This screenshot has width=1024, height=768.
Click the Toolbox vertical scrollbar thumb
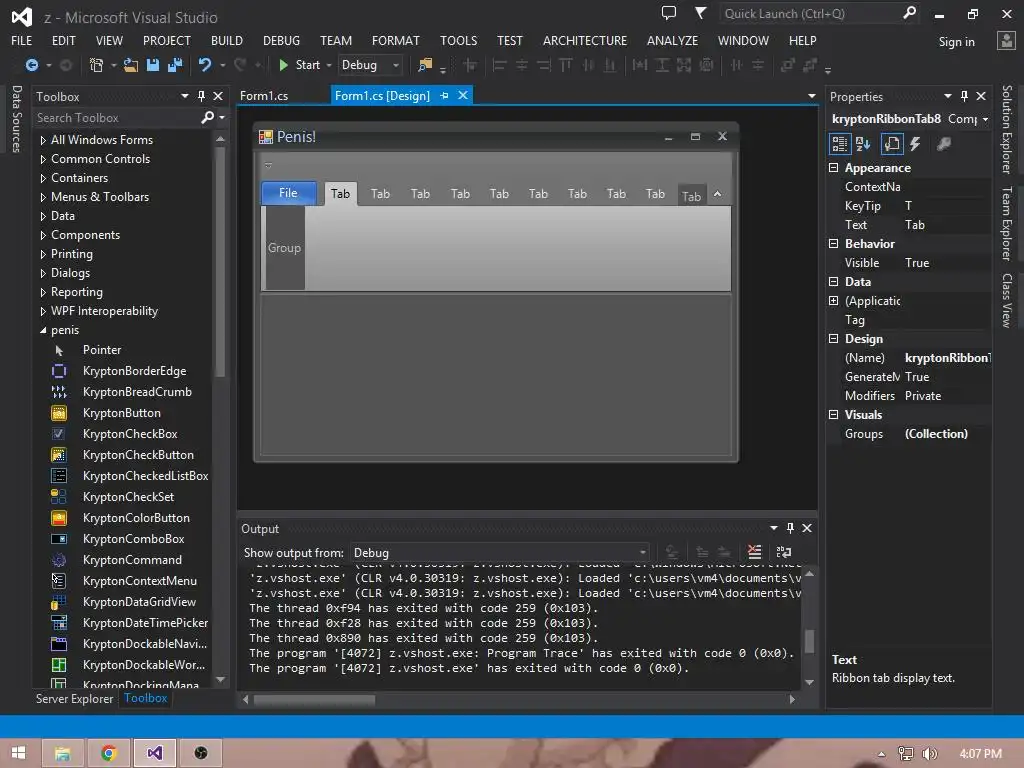[220, 261]
